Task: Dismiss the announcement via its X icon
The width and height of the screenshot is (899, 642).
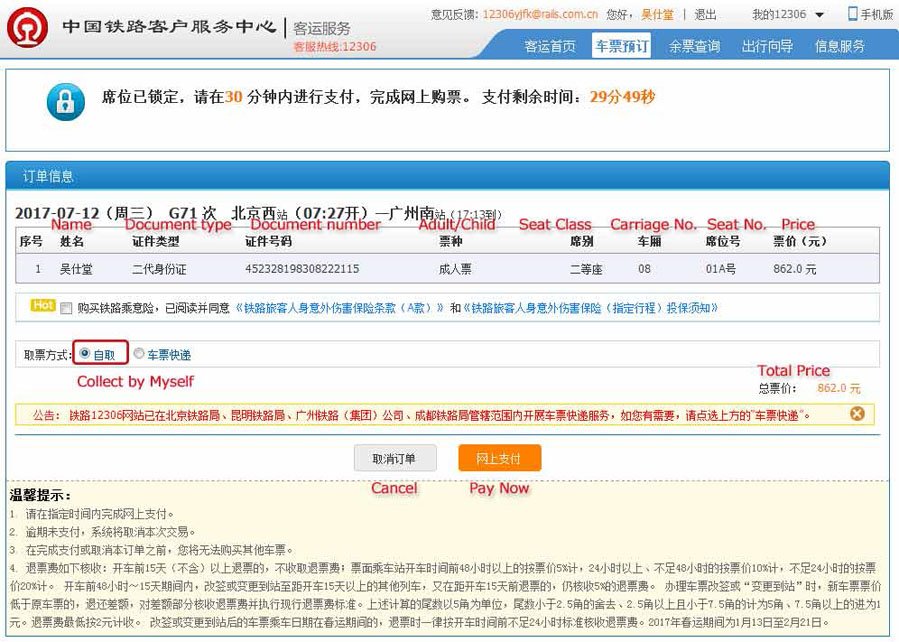Action: [857, 413]
